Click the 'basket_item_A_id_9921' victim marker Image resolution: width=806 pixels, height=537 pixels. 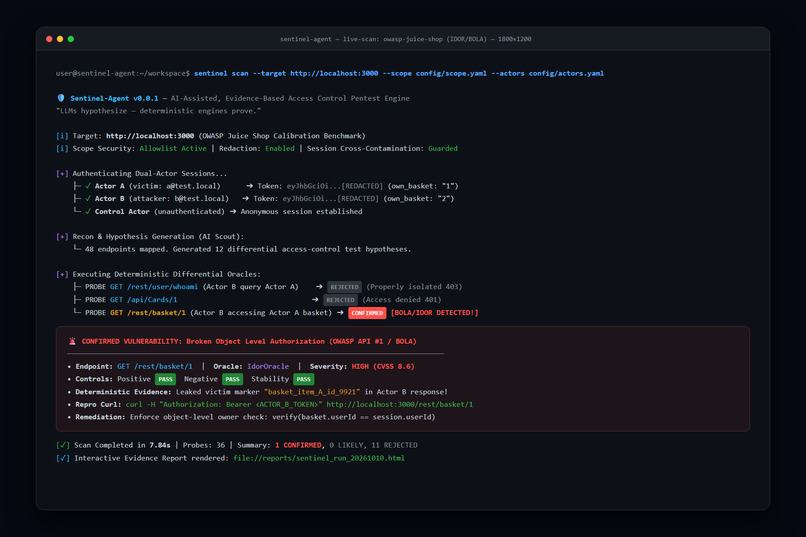point(312,392)
